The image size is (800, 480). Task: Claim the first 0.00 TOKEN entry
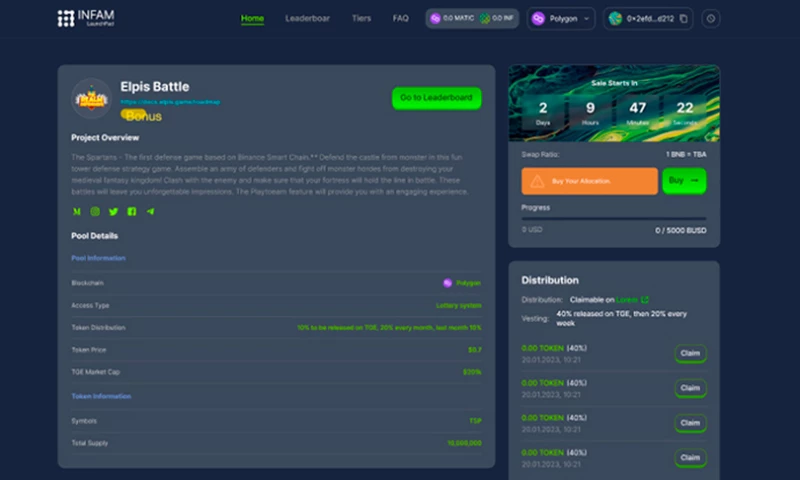point(690,353)
